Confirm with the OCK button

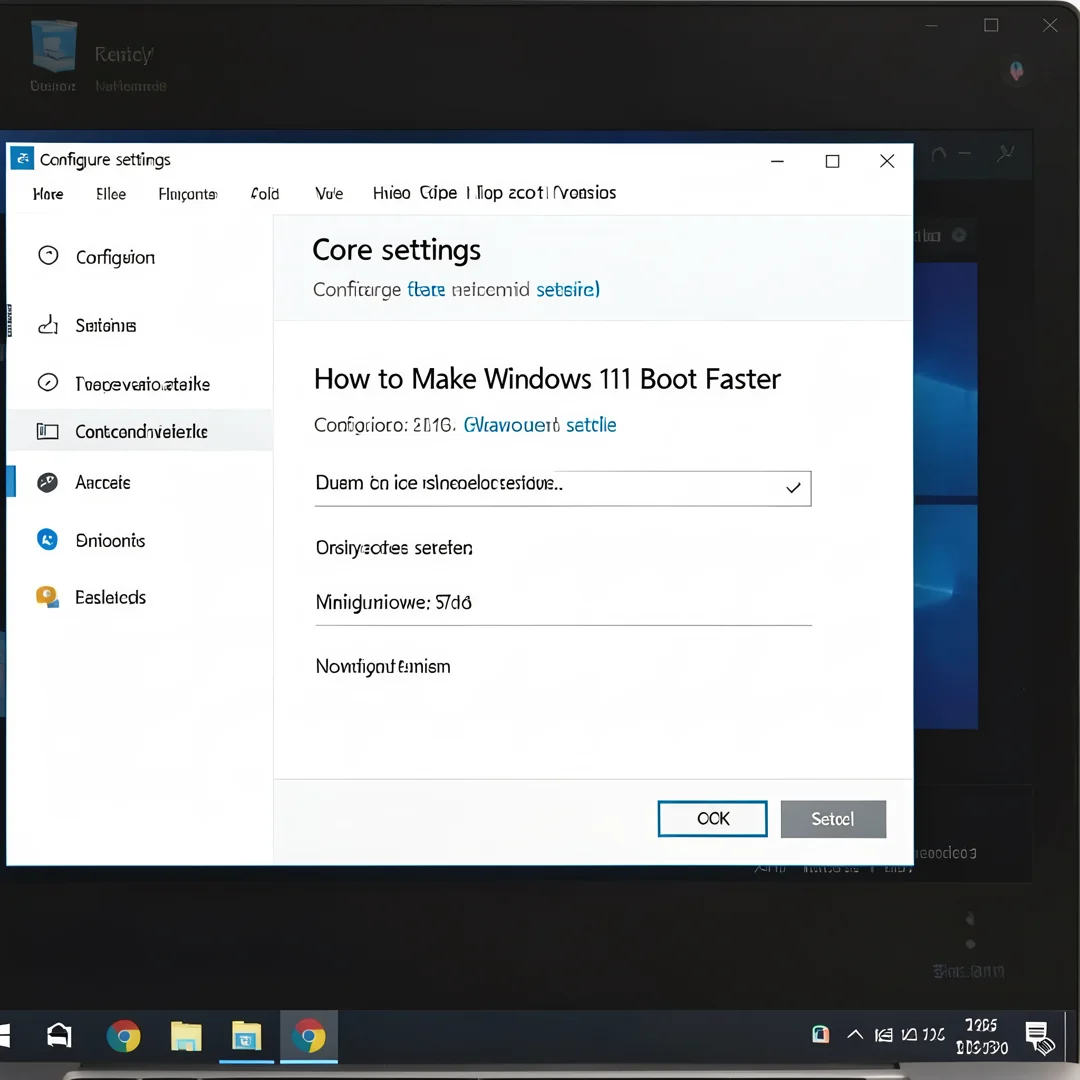[x=712, y=819]
